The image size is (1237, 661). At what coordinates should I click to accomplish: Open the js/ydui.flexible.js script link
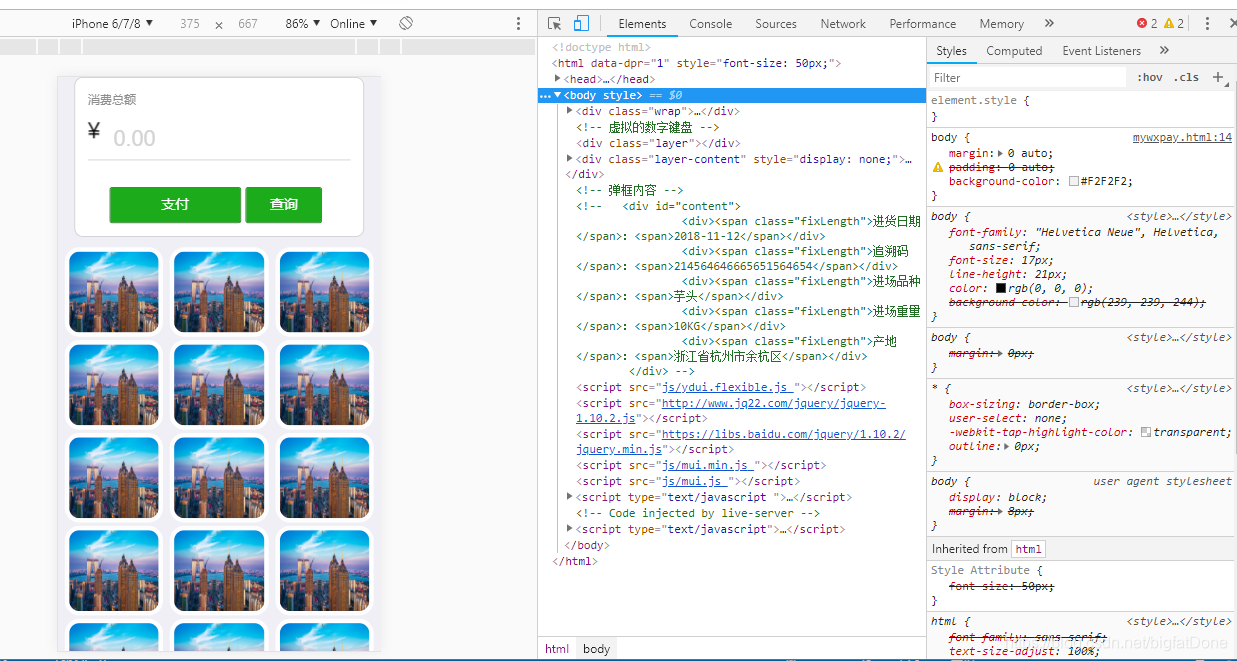pyautogui.click(x=729, y=387)
